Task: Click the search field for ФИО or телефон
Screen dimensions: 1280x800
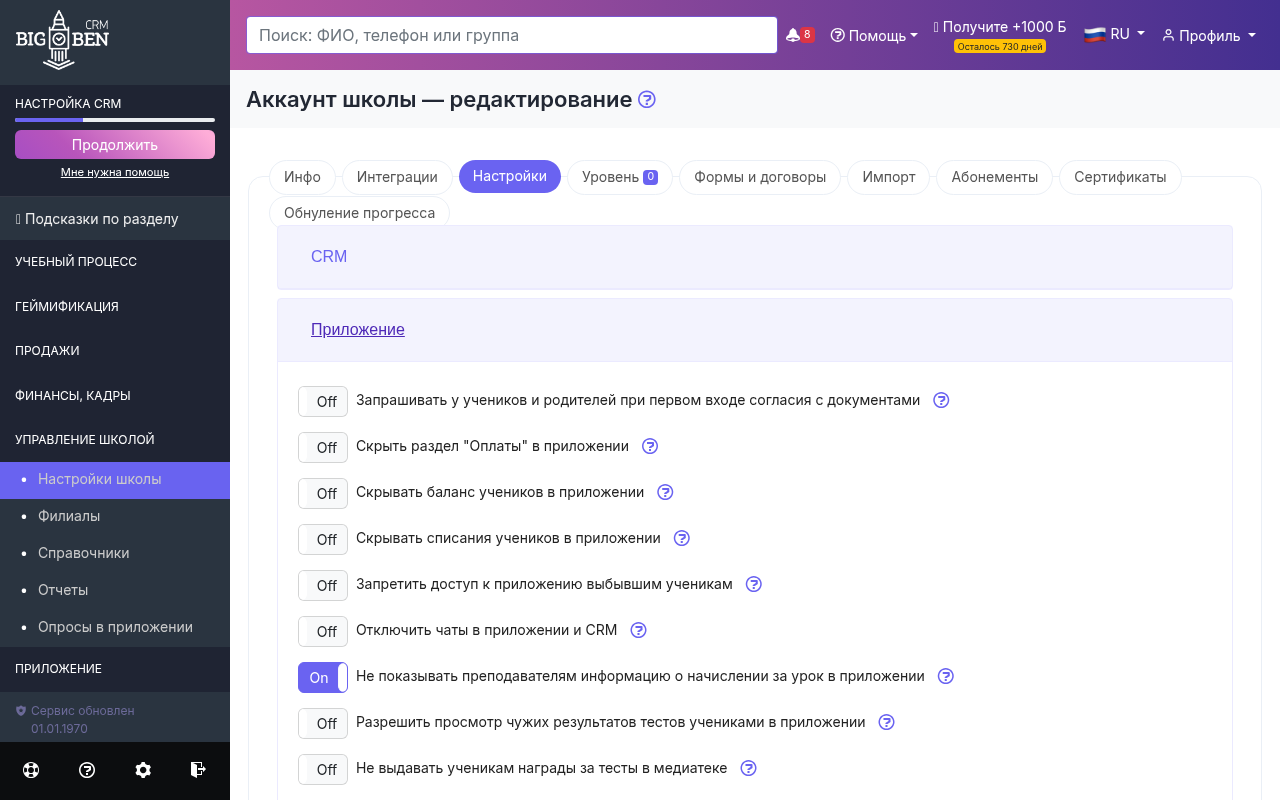Action: click(511, 34)
